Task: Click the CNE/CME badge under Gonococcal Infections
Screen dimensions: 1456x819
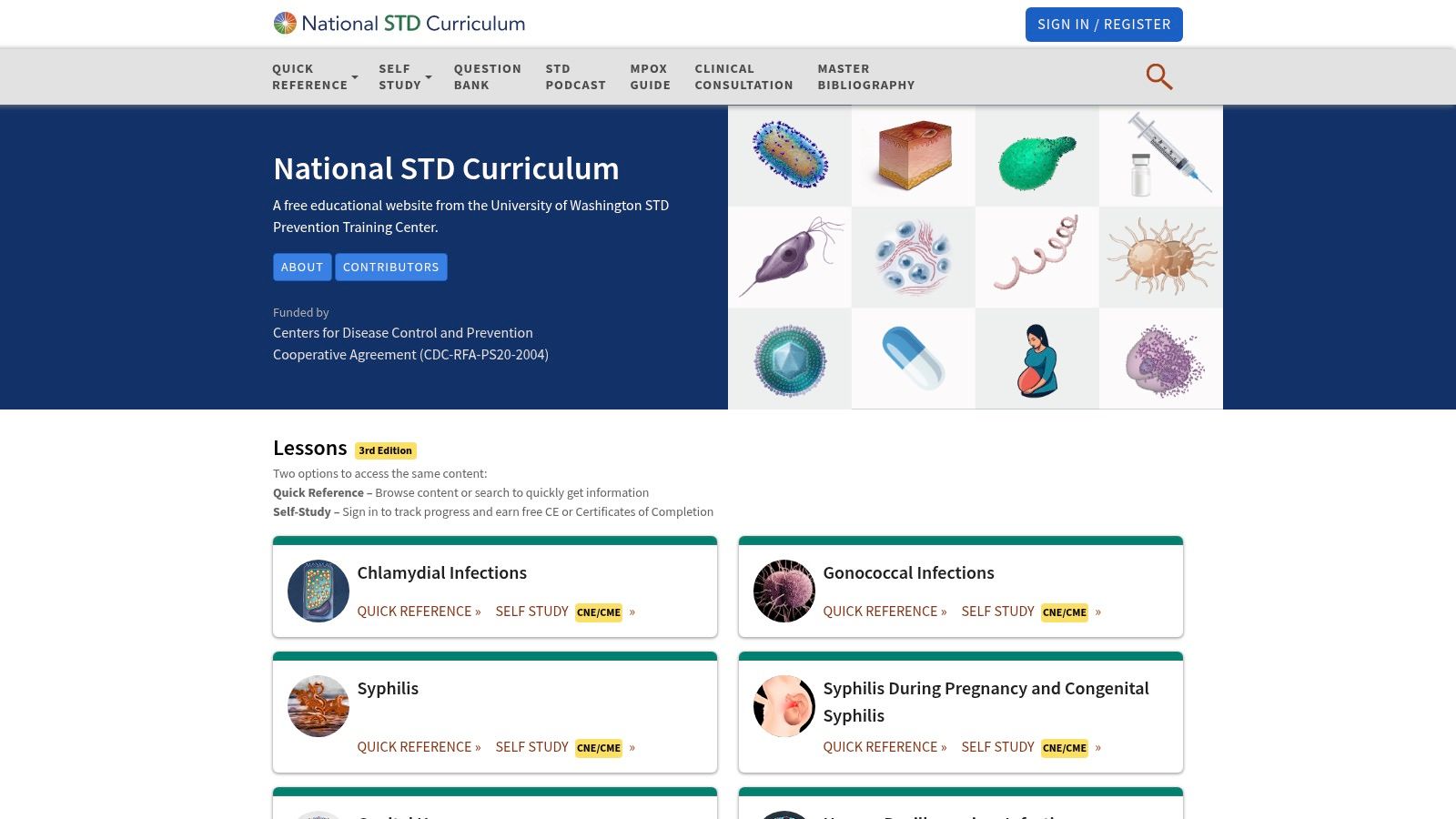Action: pos(1065,612)
